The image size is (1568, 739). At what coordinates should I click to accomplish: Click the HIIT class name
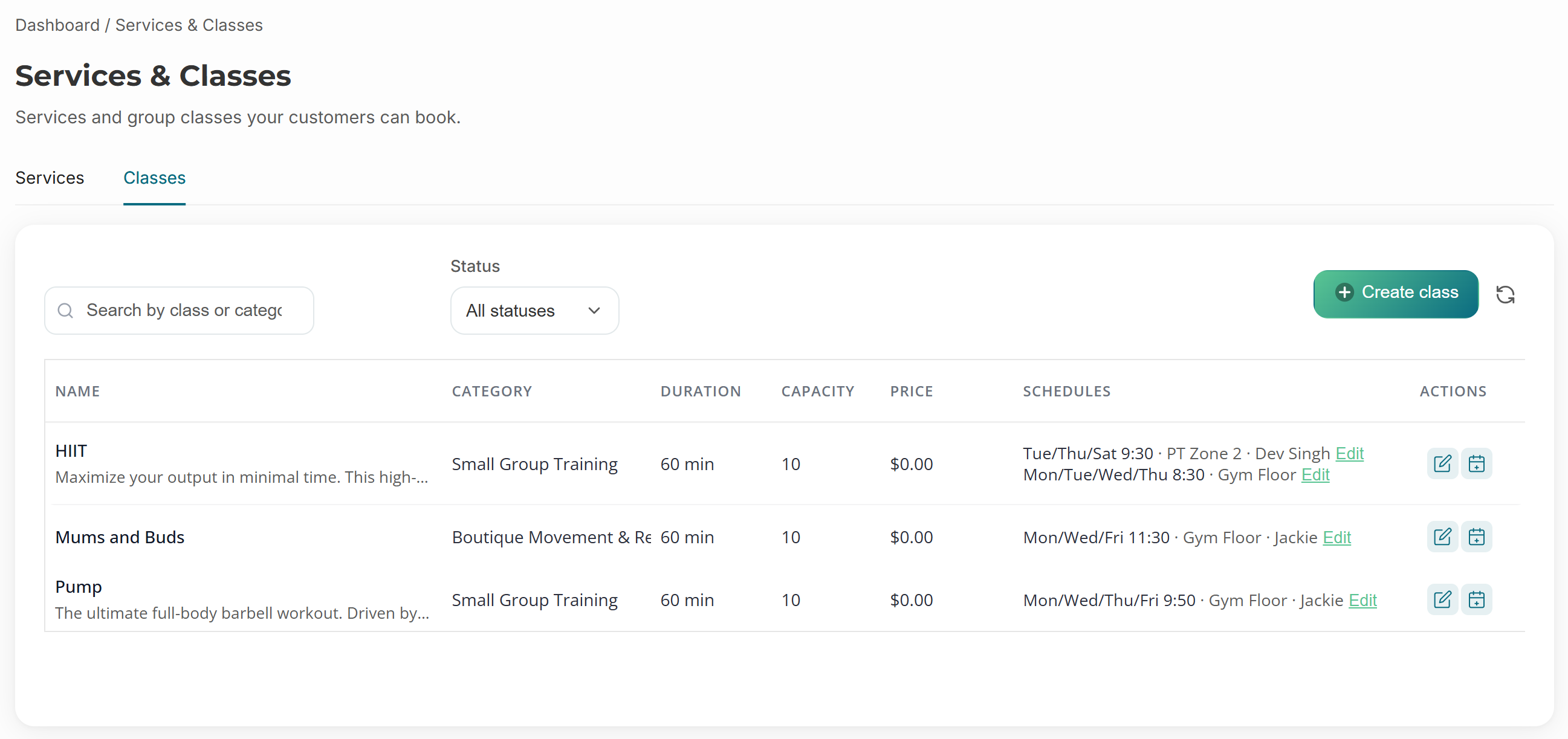point(71,451)
